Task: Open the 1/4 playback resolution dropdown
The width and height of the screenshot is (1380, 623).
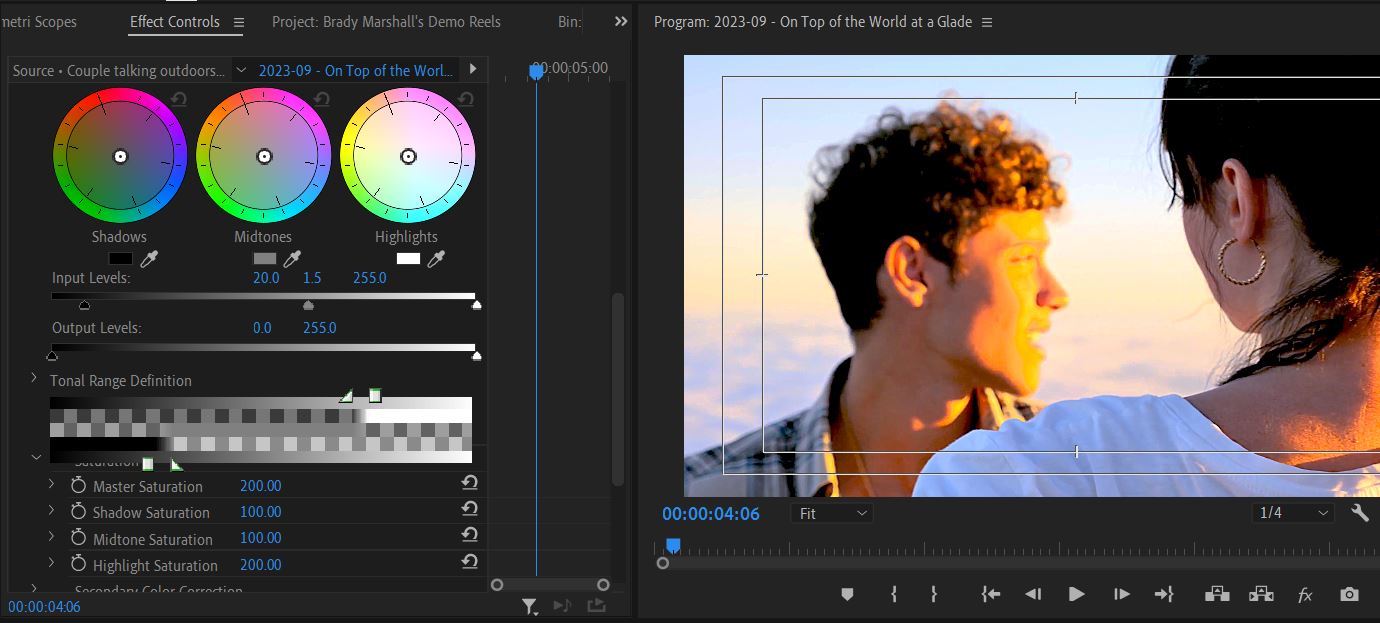Action: [1293, 513]
